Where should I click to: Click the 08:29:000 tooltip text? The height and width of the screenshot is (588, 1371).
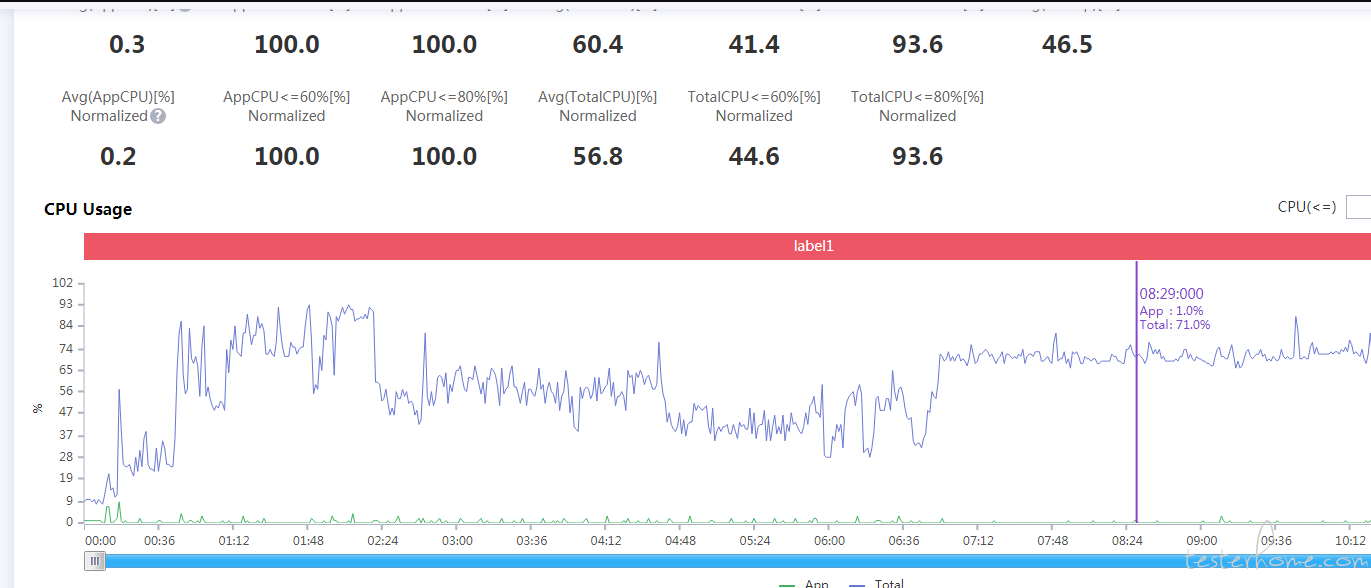pyautogui.click(x=1171, y=294)
